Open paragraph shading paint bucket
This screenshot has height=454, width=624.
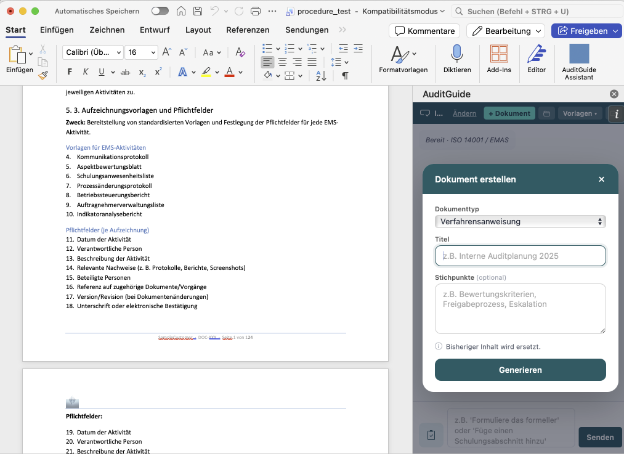[x=268, y=75]
